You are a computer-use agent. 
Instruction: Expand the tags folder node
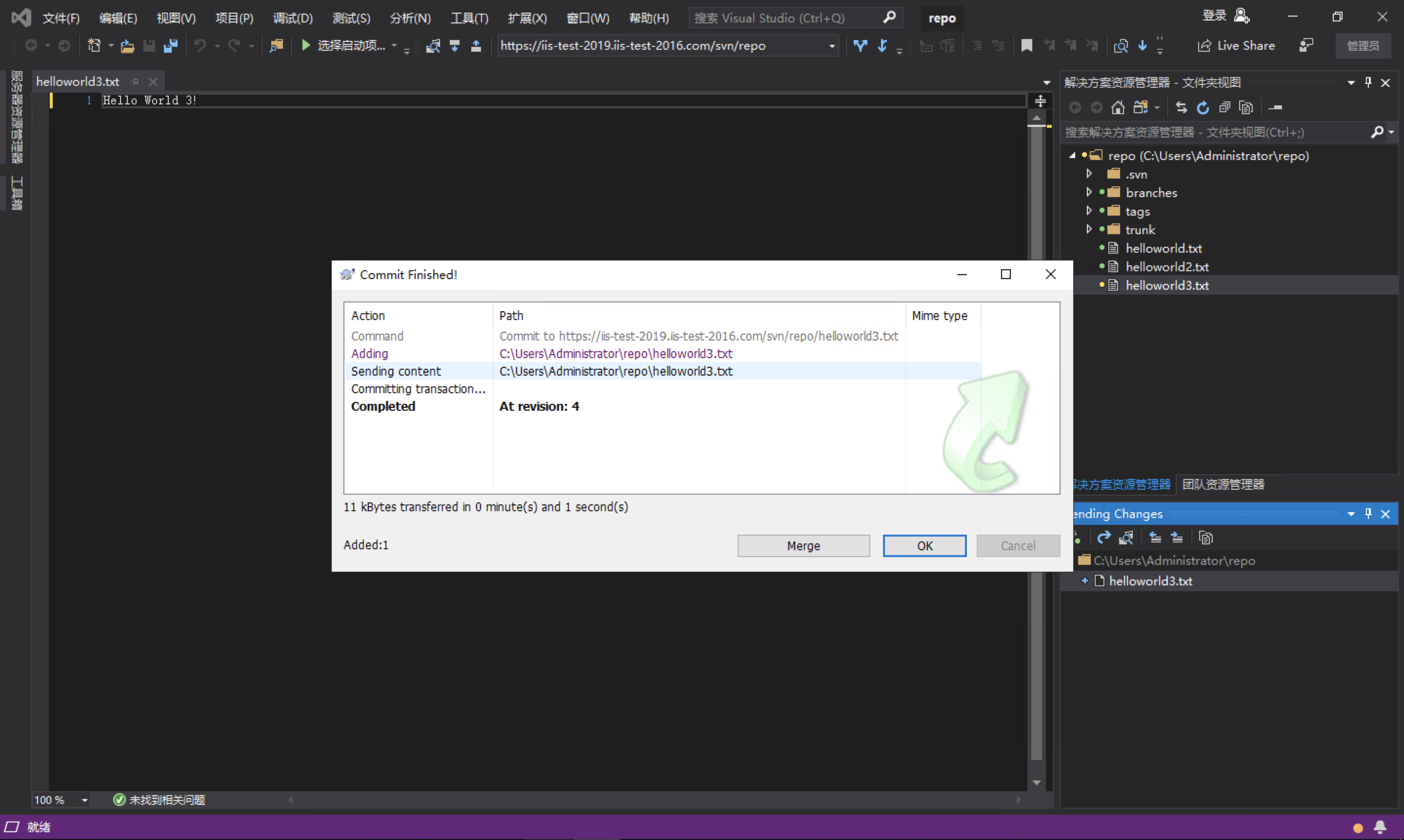pos(1089,211)
